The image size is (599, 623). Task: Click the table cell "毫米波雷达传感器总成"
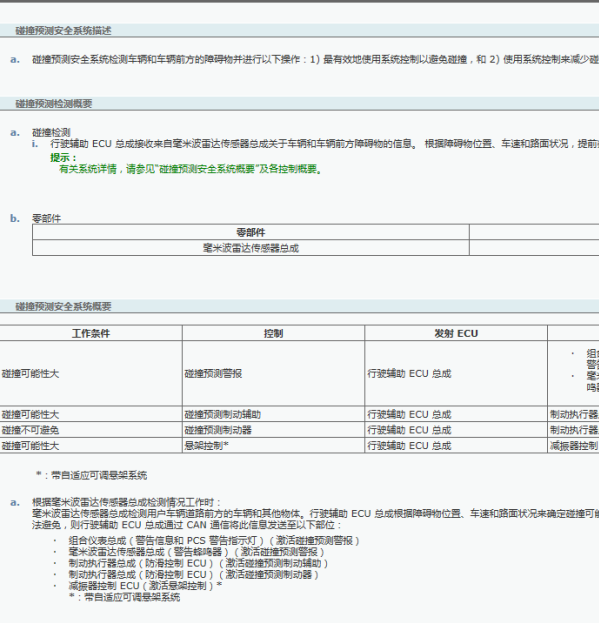(251, 248)
